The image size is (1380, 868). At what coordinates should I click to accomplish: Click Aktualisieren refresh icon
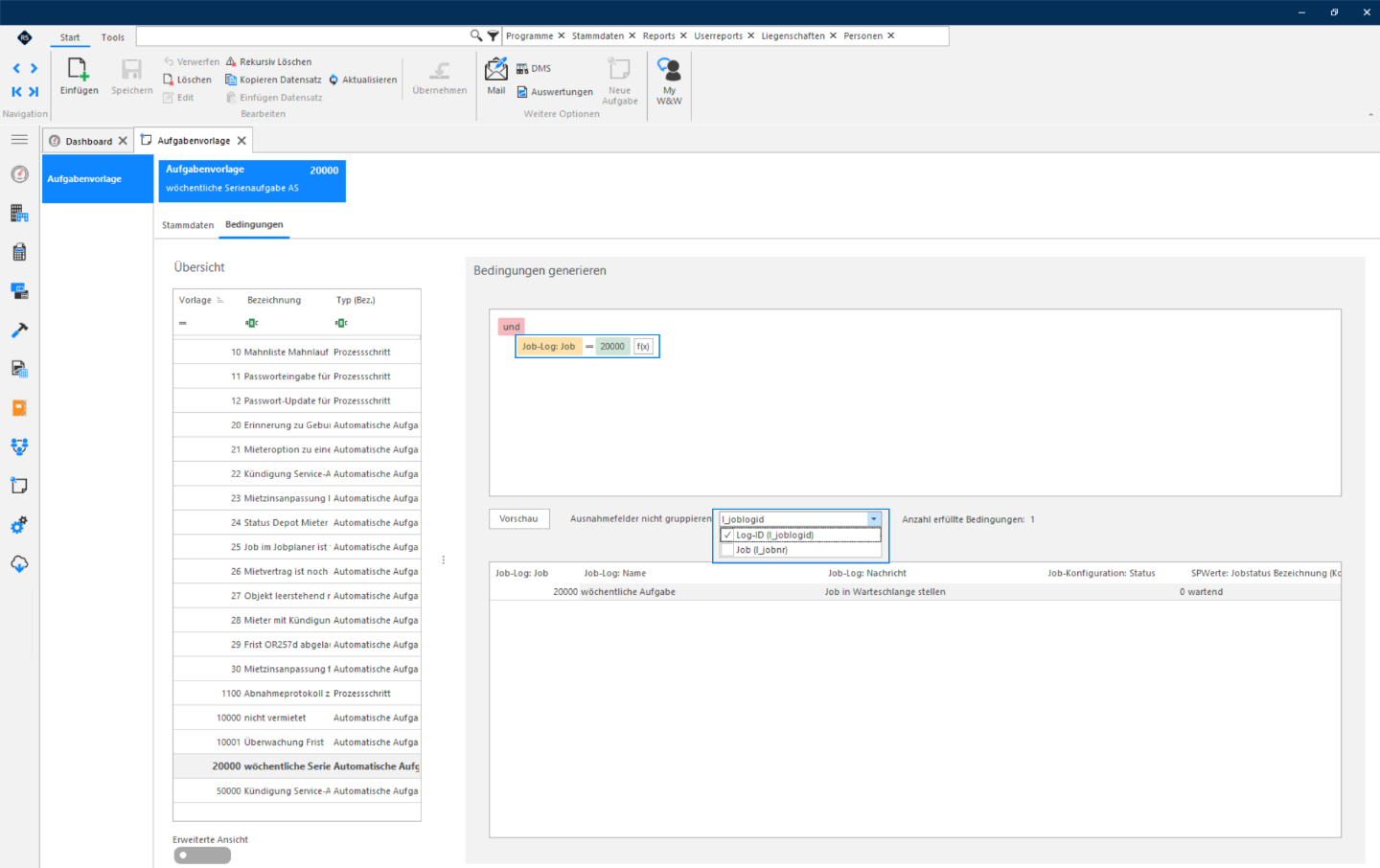(333, 80)
